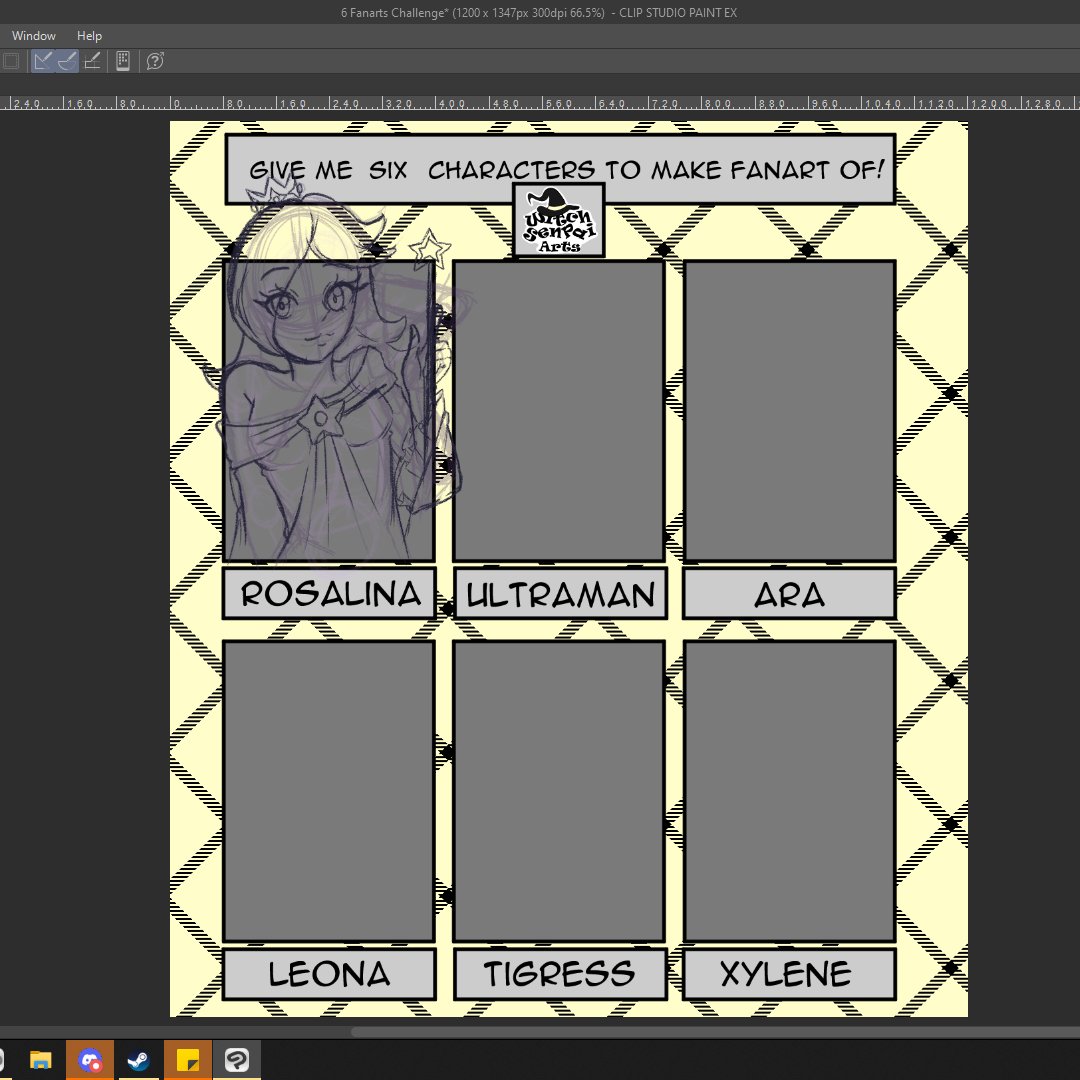The width and height of the screenshot is (1080, 1080).
Task: Open the tablet device settings icon
Action: [x=123, y=61]
